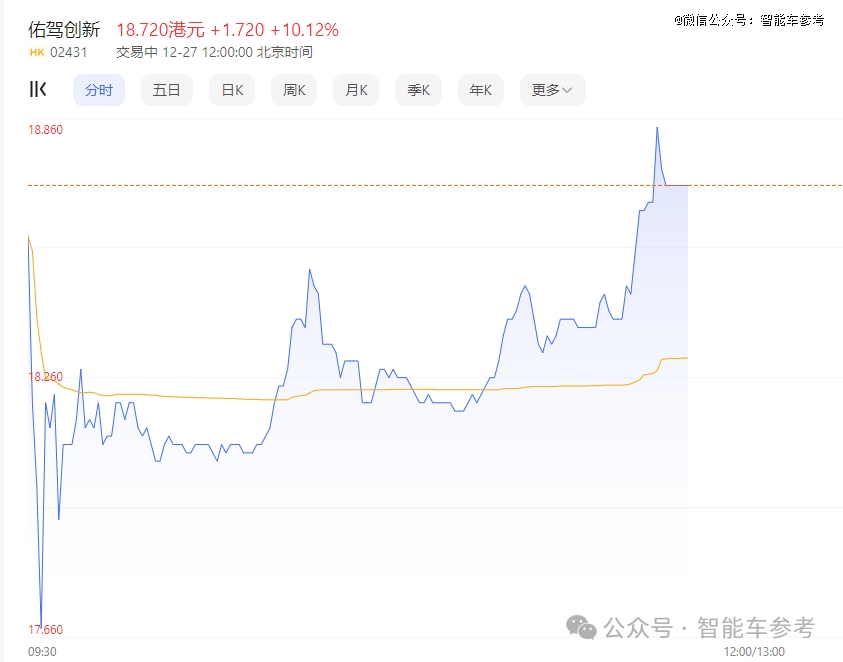Click the lowest dip on the price line
This screenshot has width=843, height=662.
[x=41, y=626]
